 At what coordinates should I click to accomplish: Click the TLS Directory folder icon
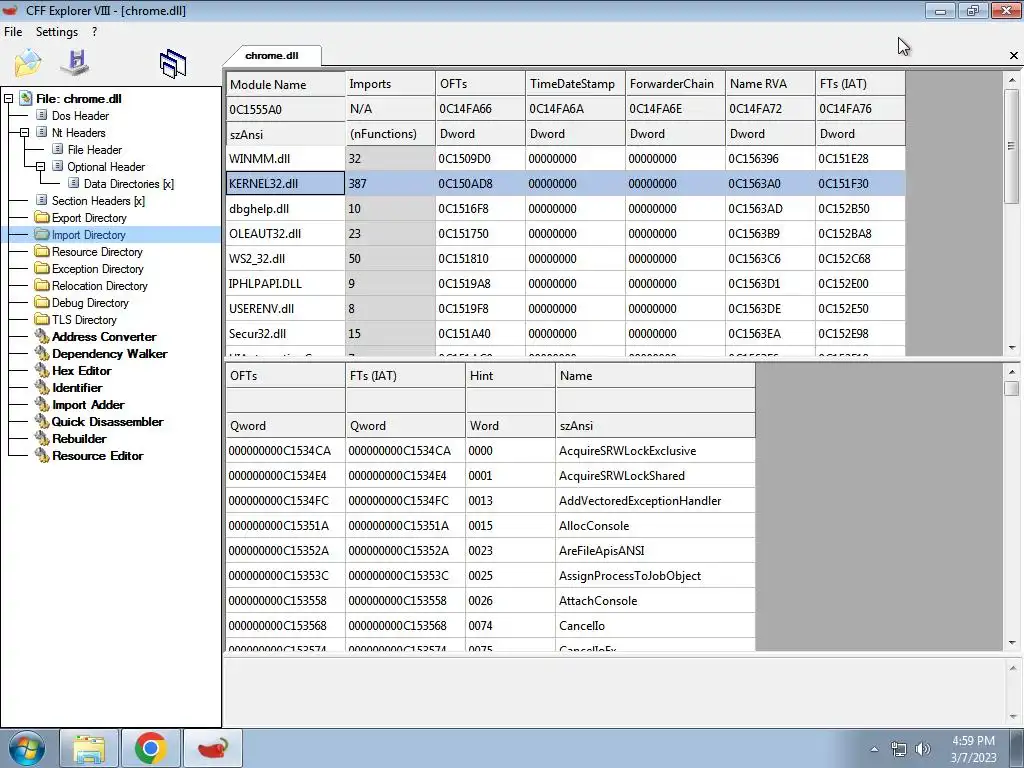pyautogui.click(x=42, y=319)
